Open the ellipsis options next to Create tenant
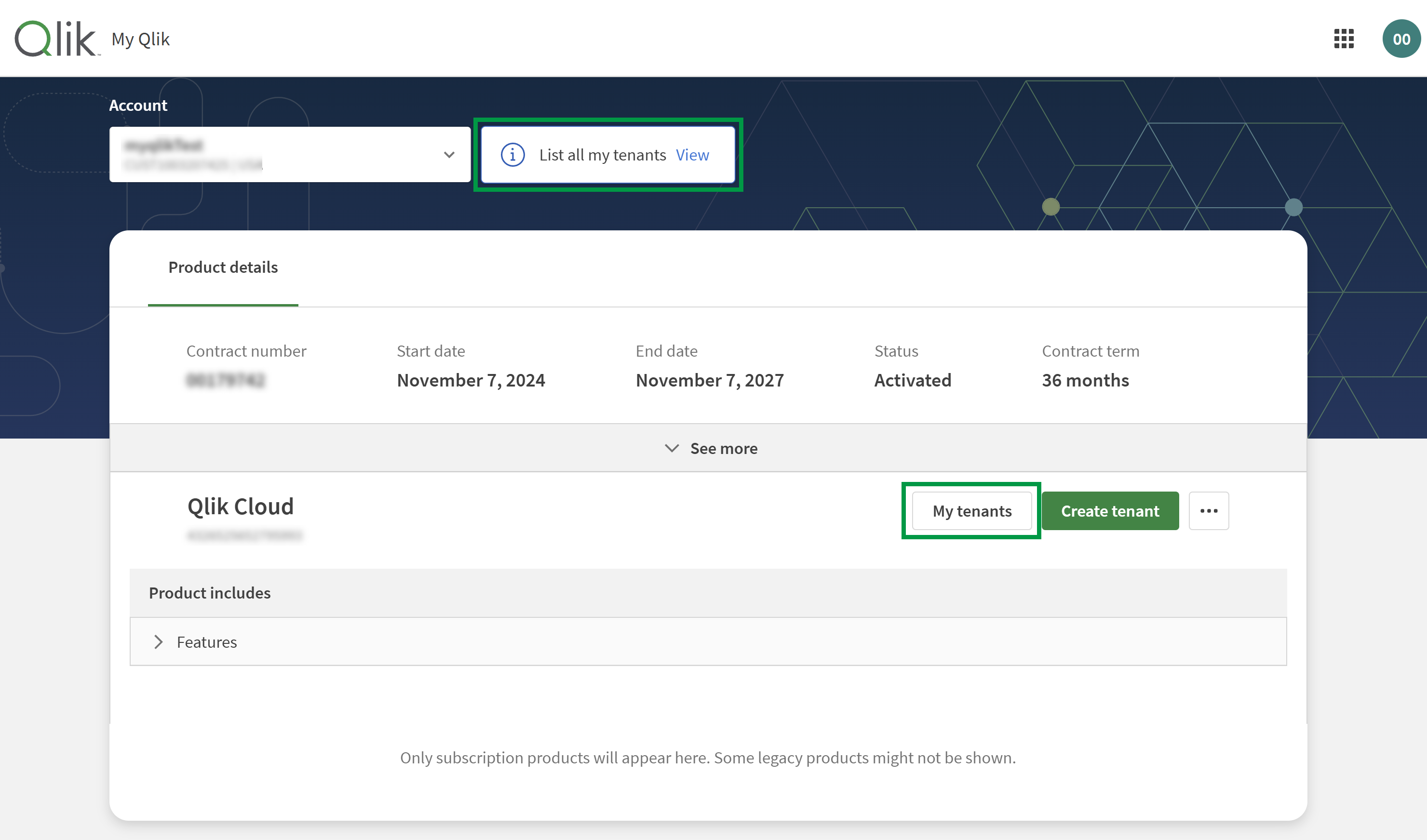 [x=1209, y=510]
